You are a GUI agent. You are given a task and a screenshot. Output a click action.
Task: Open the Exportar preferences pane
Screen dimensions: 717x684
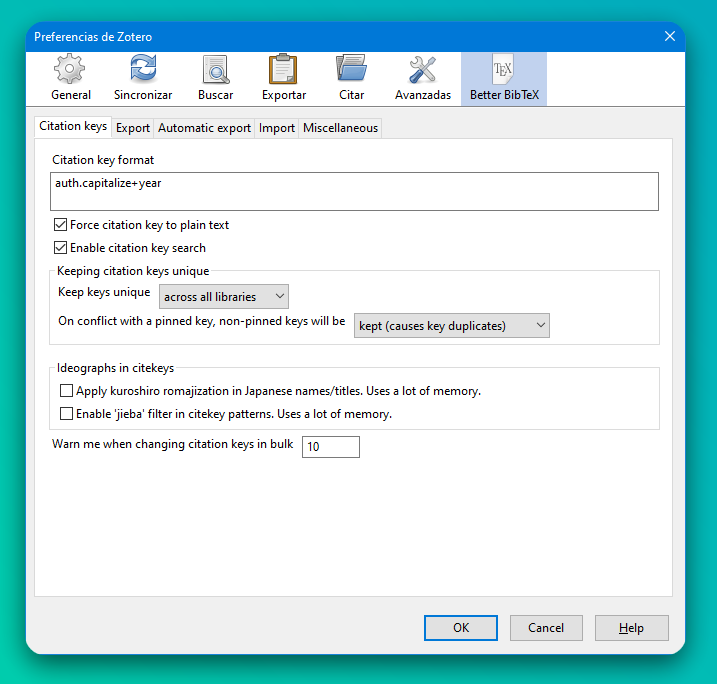pos(284,78)
